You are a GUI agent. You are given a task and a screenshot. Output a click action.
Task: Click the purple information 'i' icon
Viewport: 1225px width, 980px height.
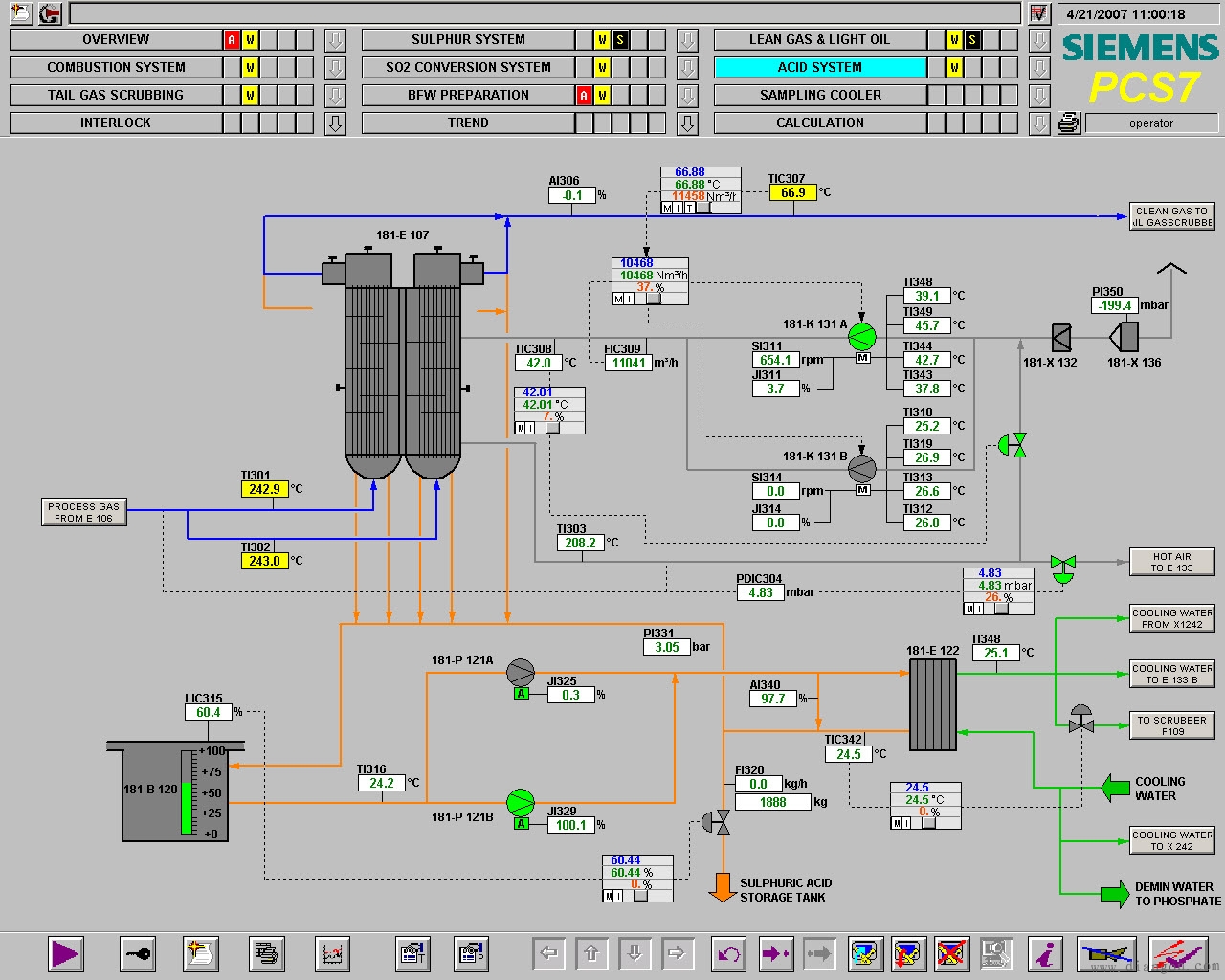tap(1046, 953)
